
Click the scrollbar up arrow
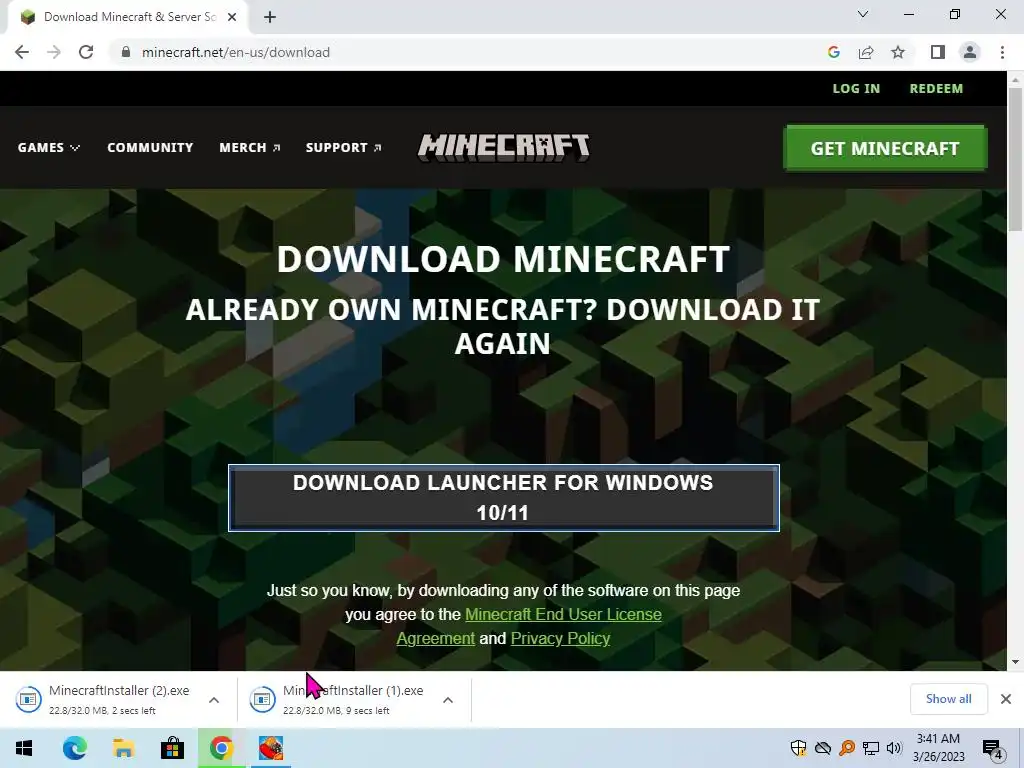[1015, 79]
